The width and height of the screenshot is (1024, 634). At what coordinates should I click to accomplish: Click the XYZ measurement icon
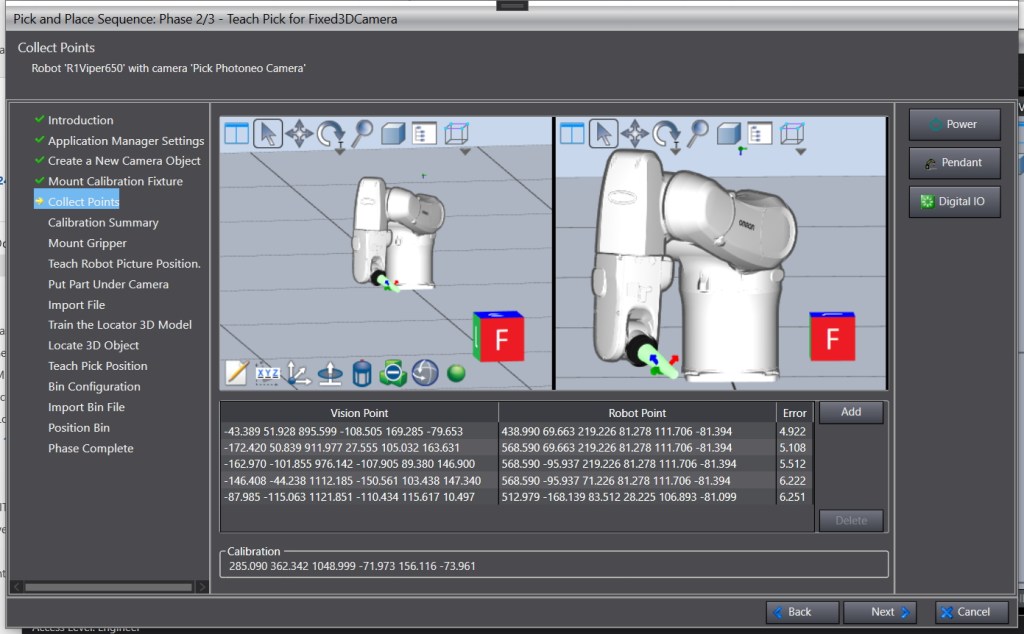(x=268, y=373)
